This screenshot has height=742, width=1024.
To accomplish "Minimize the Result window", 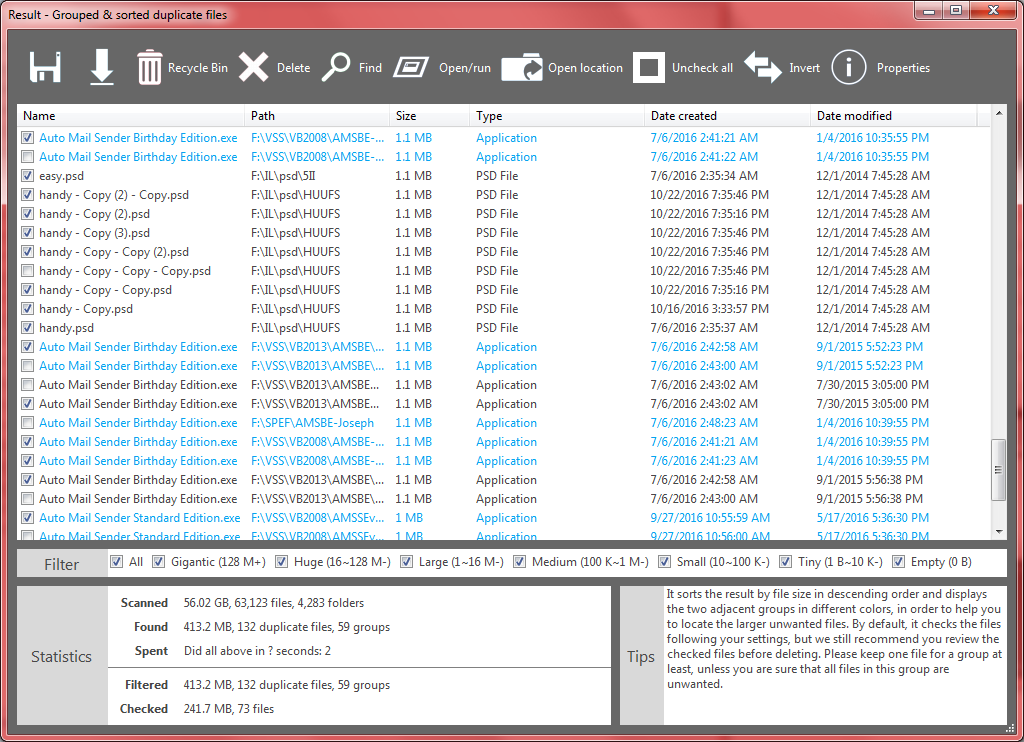I will coord(930,10).
